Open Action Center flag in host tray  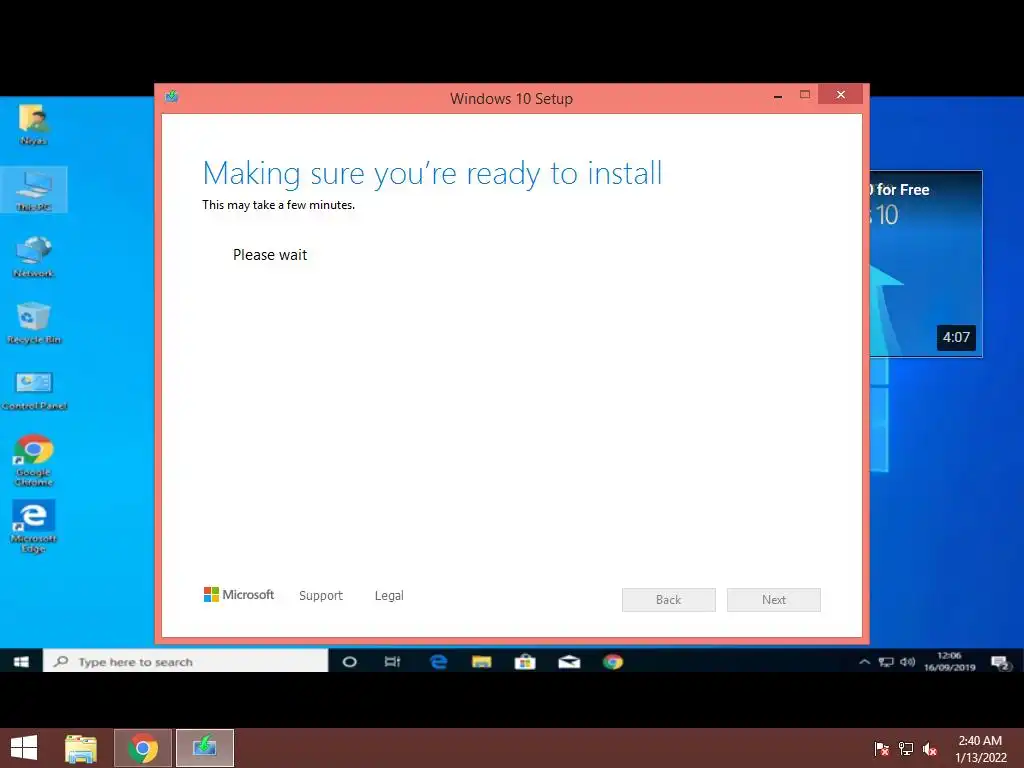pos(882,748)
